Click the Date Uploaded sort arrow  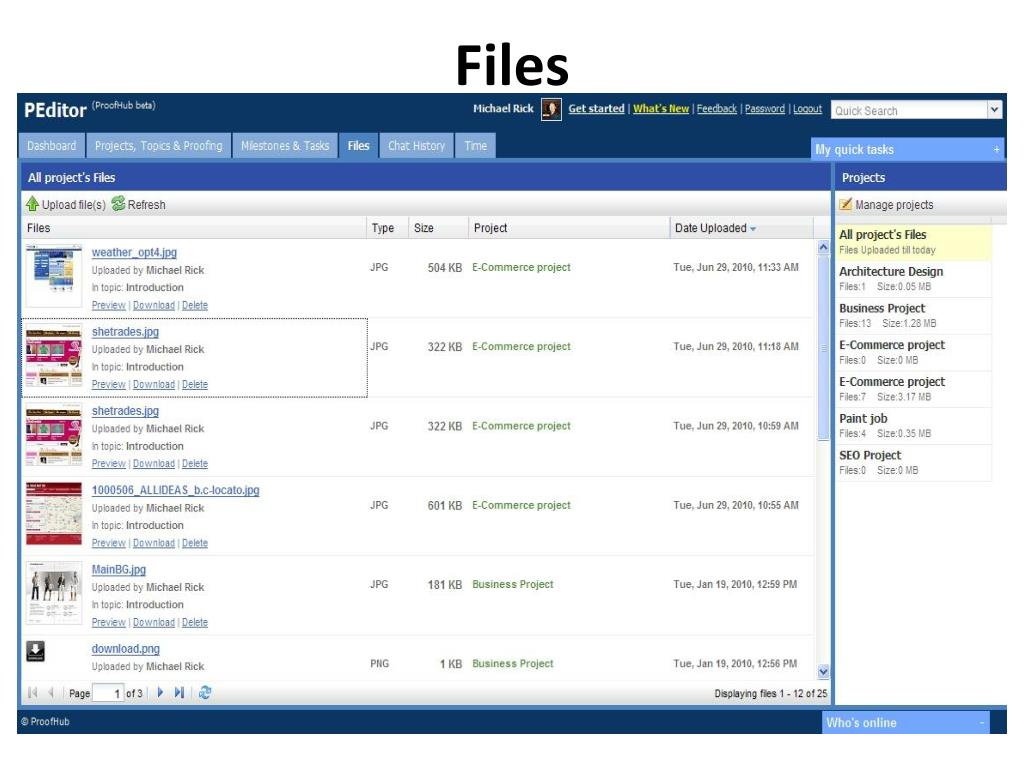753,229
